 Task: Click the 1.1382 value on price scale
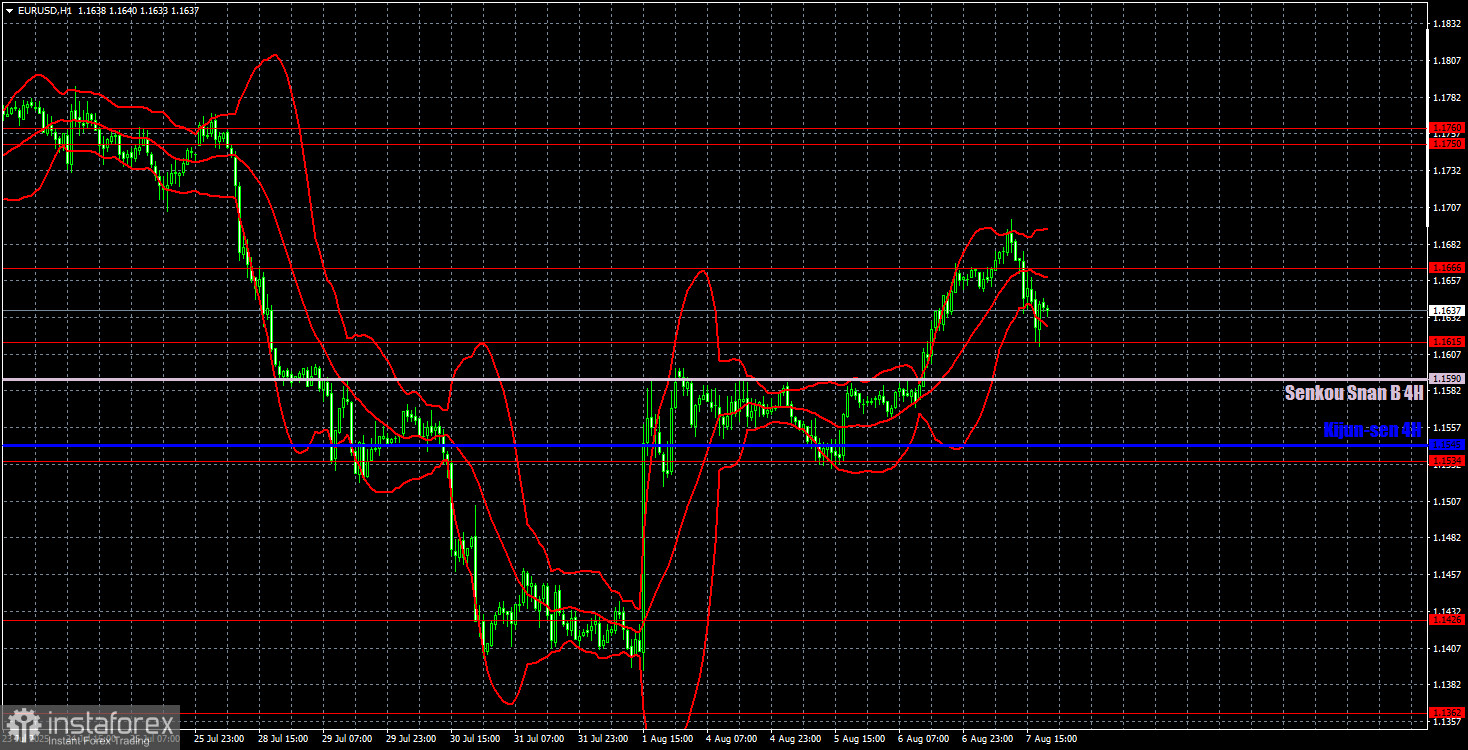click(1446, 685)
